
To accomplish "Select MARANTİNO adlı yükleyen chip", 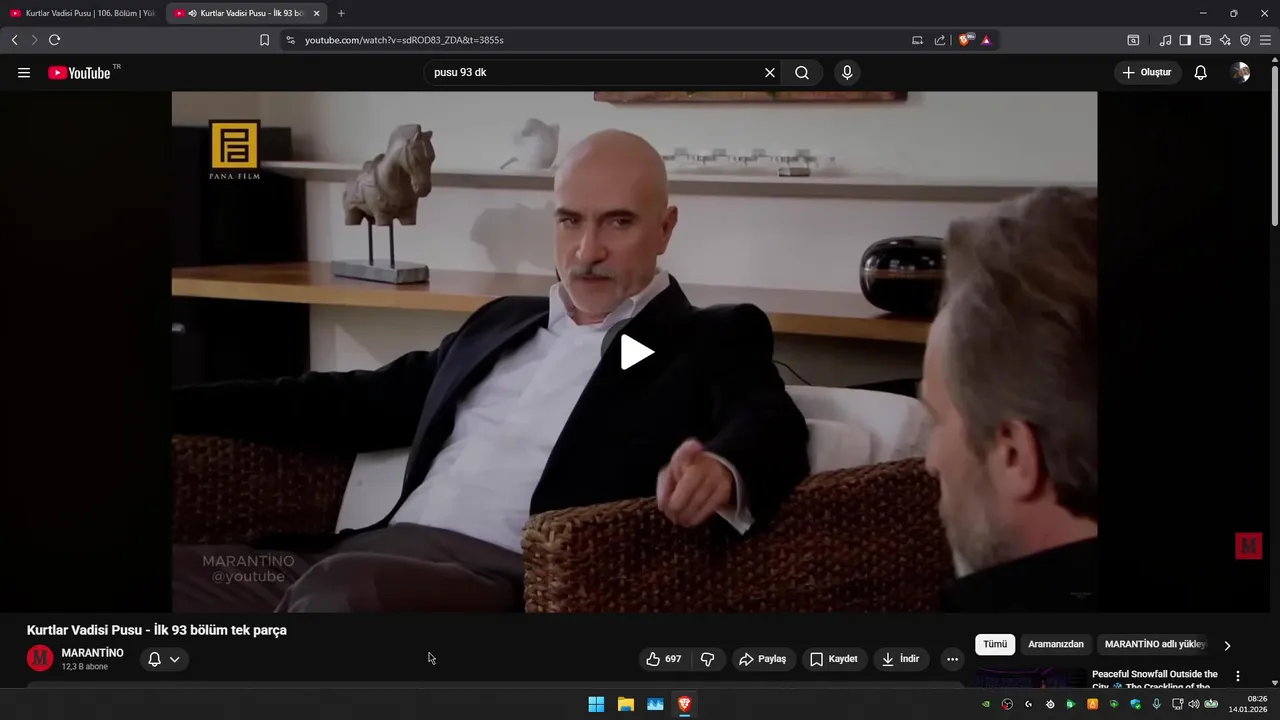I will (x=1155, y=645).
